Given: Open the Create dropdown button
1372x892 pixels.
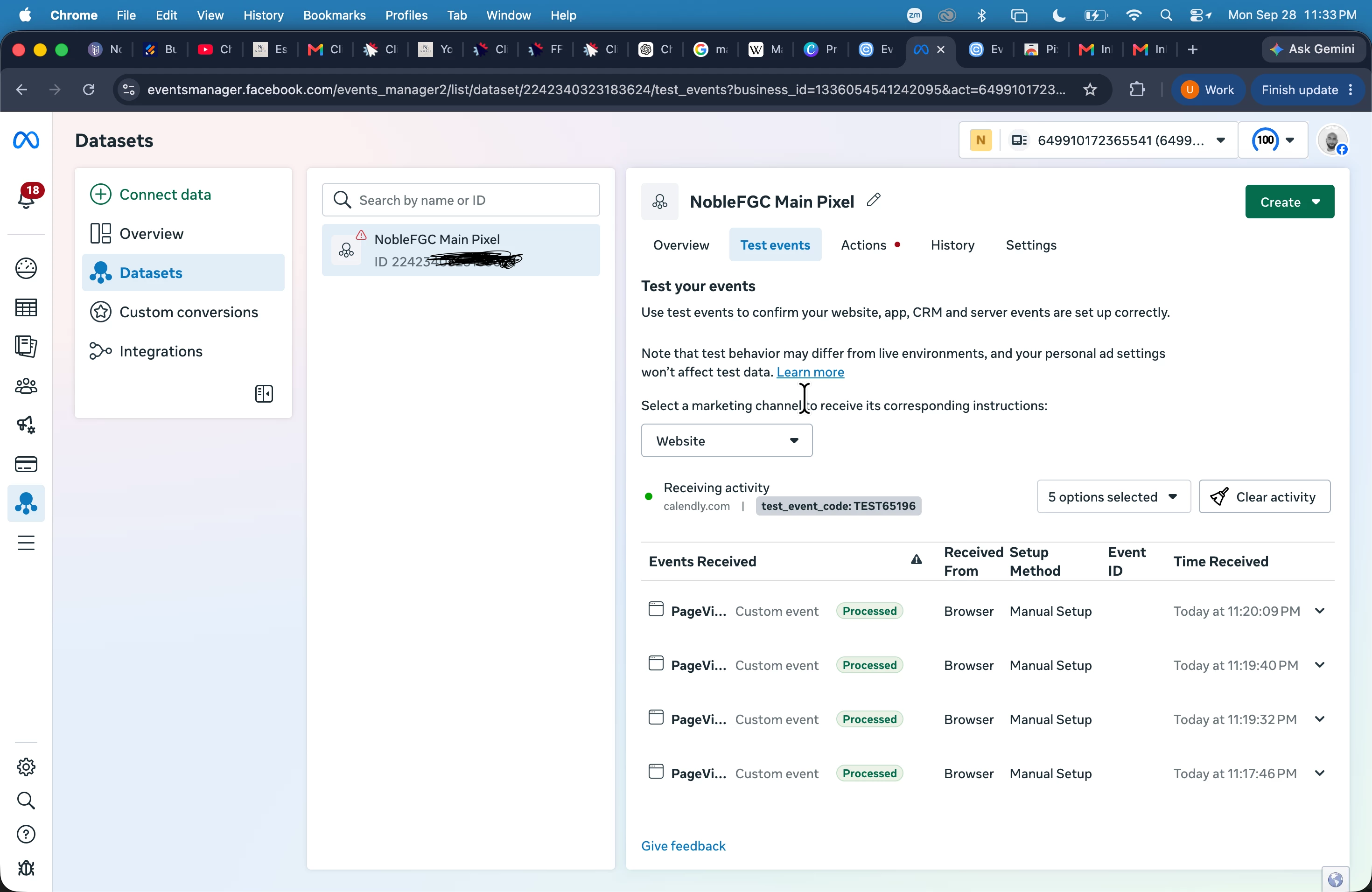Looking at the screenshot, I should [x=1289, y=202].
